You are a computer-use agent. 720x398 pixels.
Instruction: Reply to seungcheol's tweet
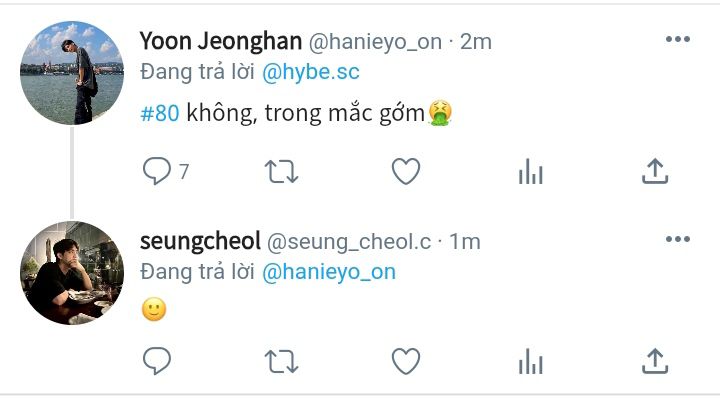157,361
